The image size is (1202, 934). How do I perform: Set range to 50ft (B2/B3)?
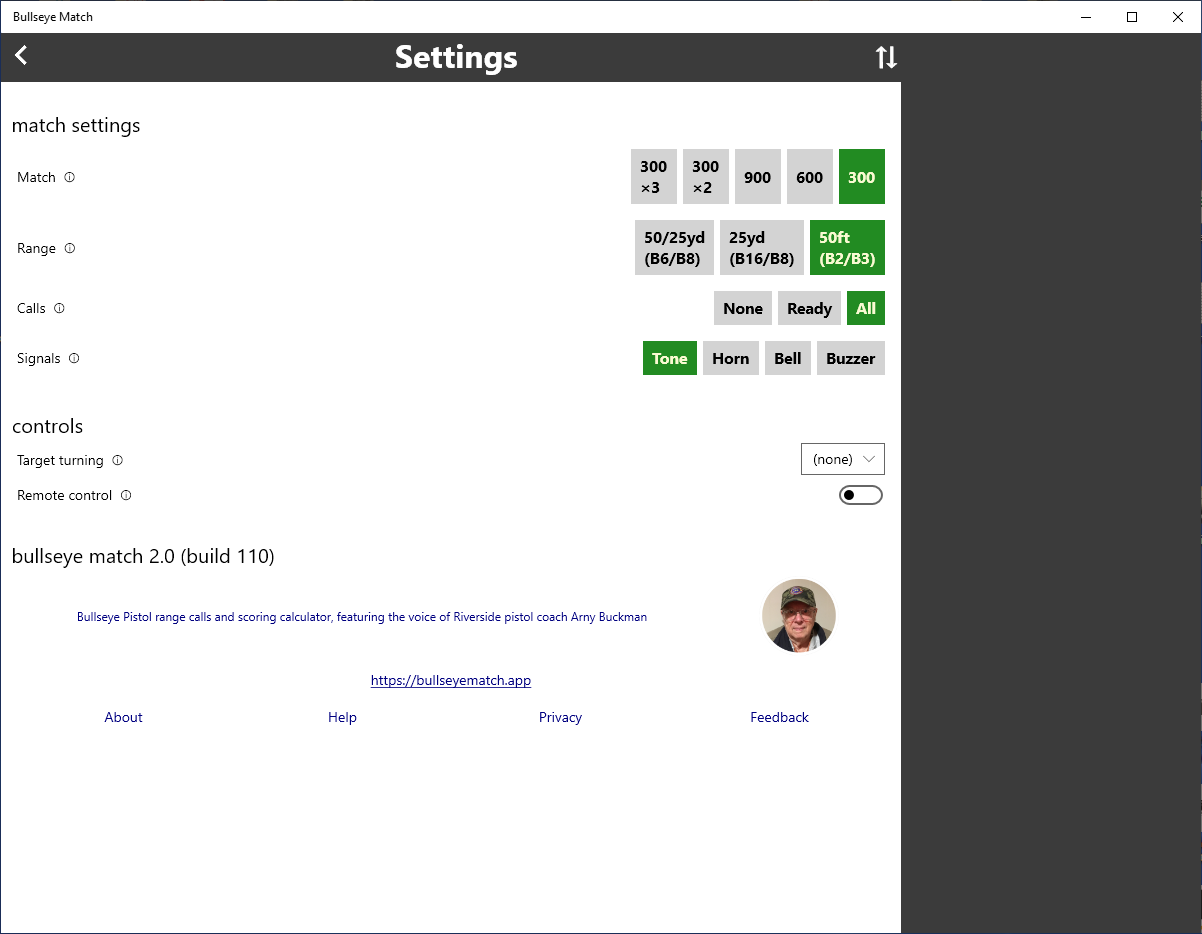(847, 248)
